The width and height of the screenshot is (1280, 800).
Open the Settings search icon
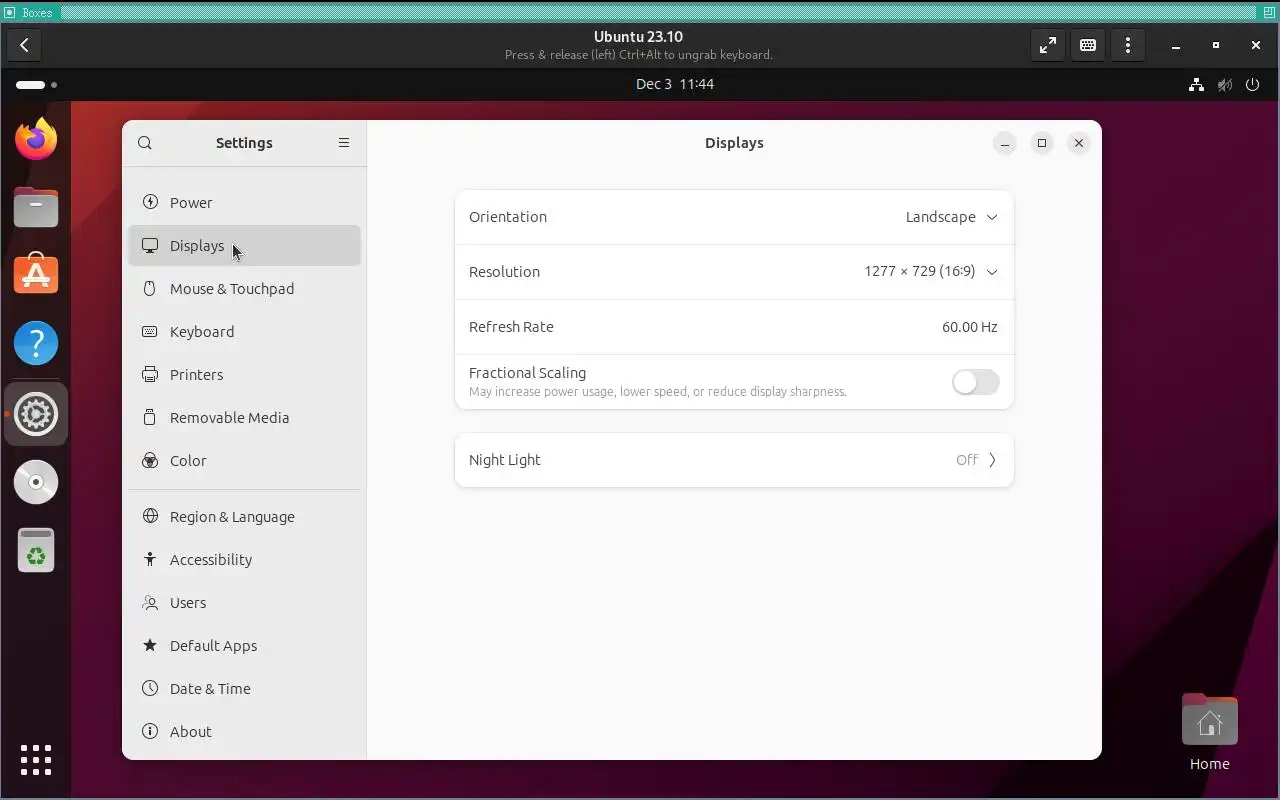pos(145,143)
